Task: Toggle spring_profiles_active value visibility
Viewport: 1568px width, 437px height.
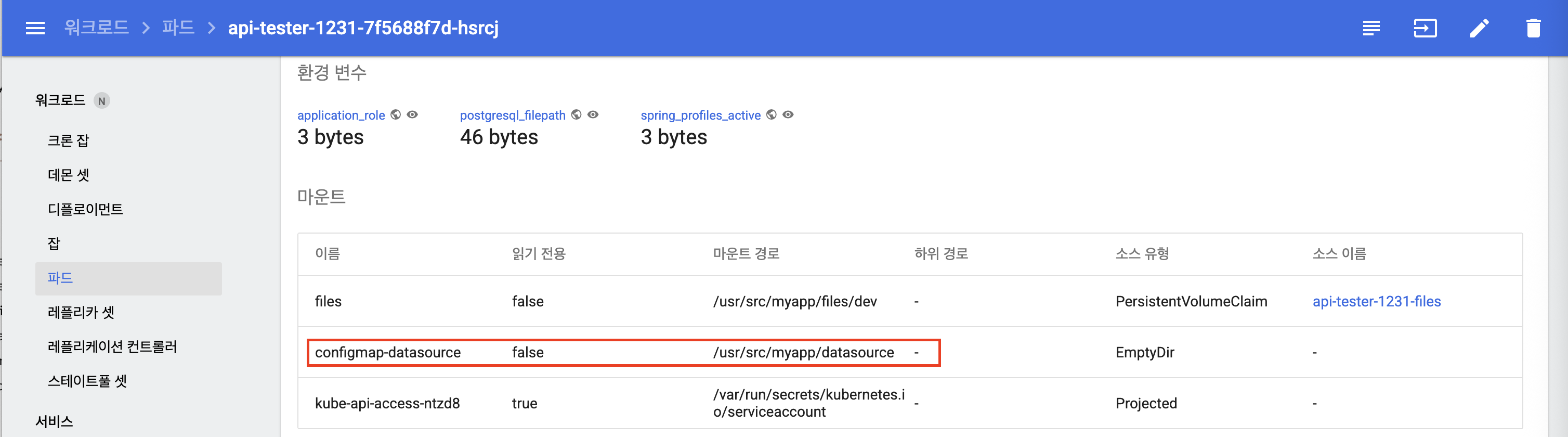Action: click(x=788, y=114)
